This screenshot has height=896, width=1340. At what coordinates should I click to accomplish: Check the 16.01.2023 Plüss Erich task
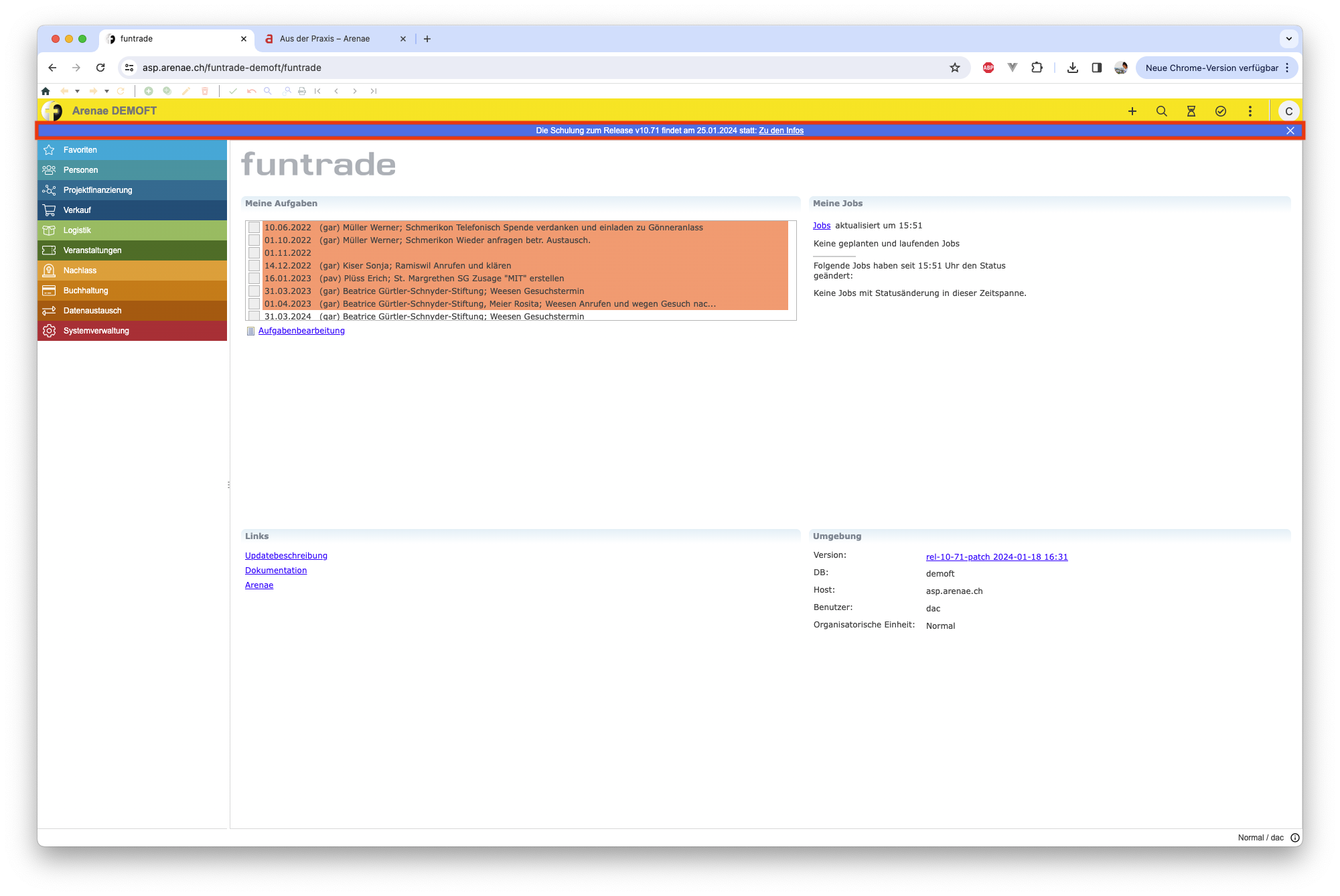254,279
